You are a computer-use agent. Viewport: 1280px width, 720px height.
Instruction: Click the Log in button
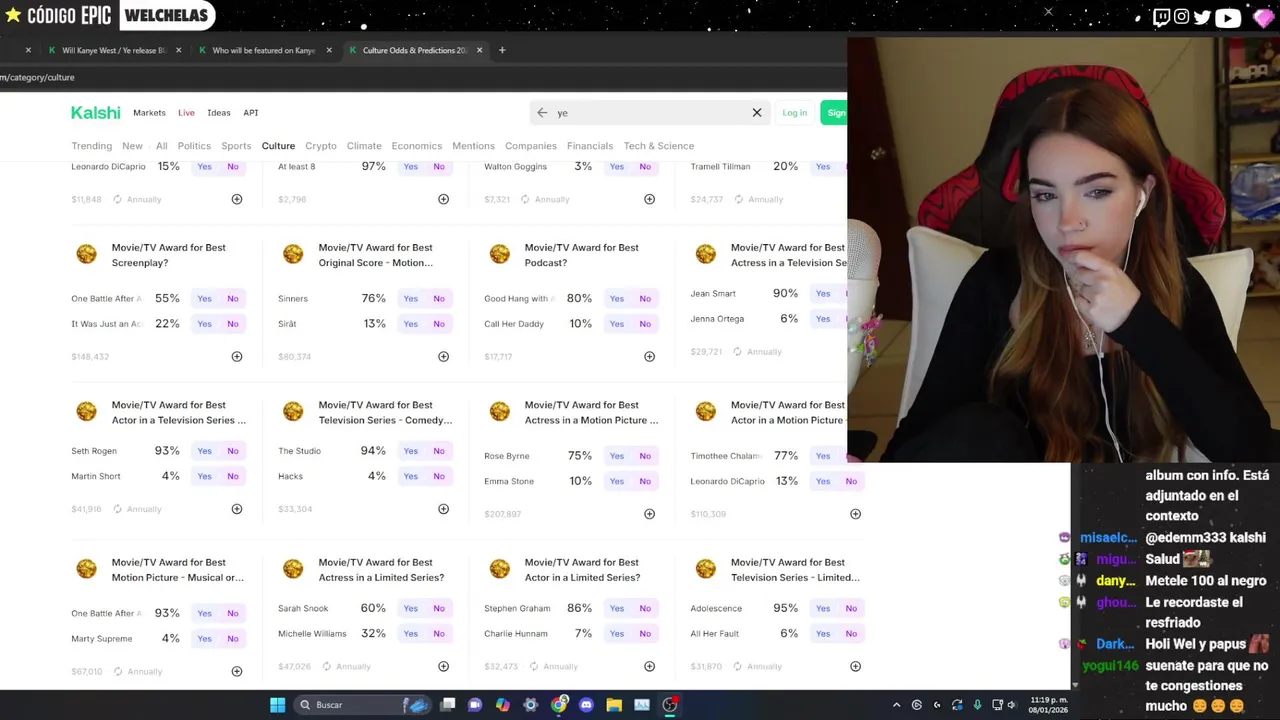click(x=794, y=113)
